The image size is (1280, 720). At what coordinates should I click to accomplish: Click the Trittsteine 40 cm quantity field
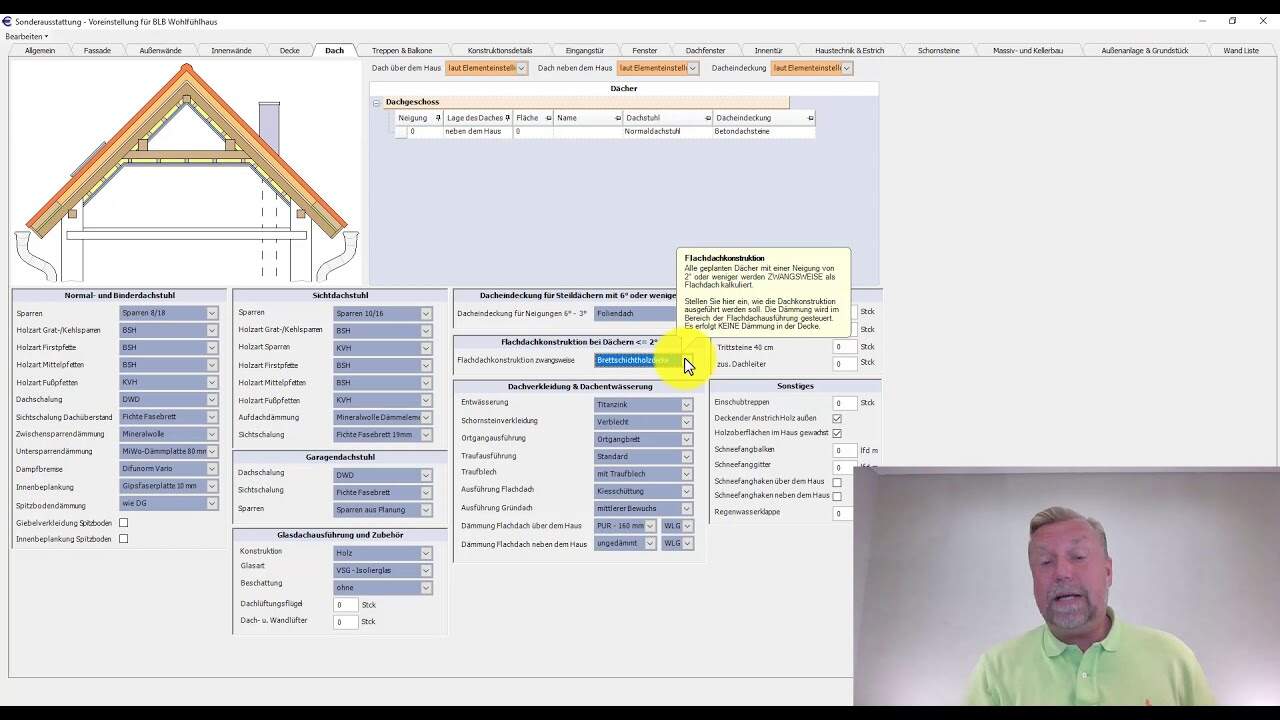[x=845, y=347]
